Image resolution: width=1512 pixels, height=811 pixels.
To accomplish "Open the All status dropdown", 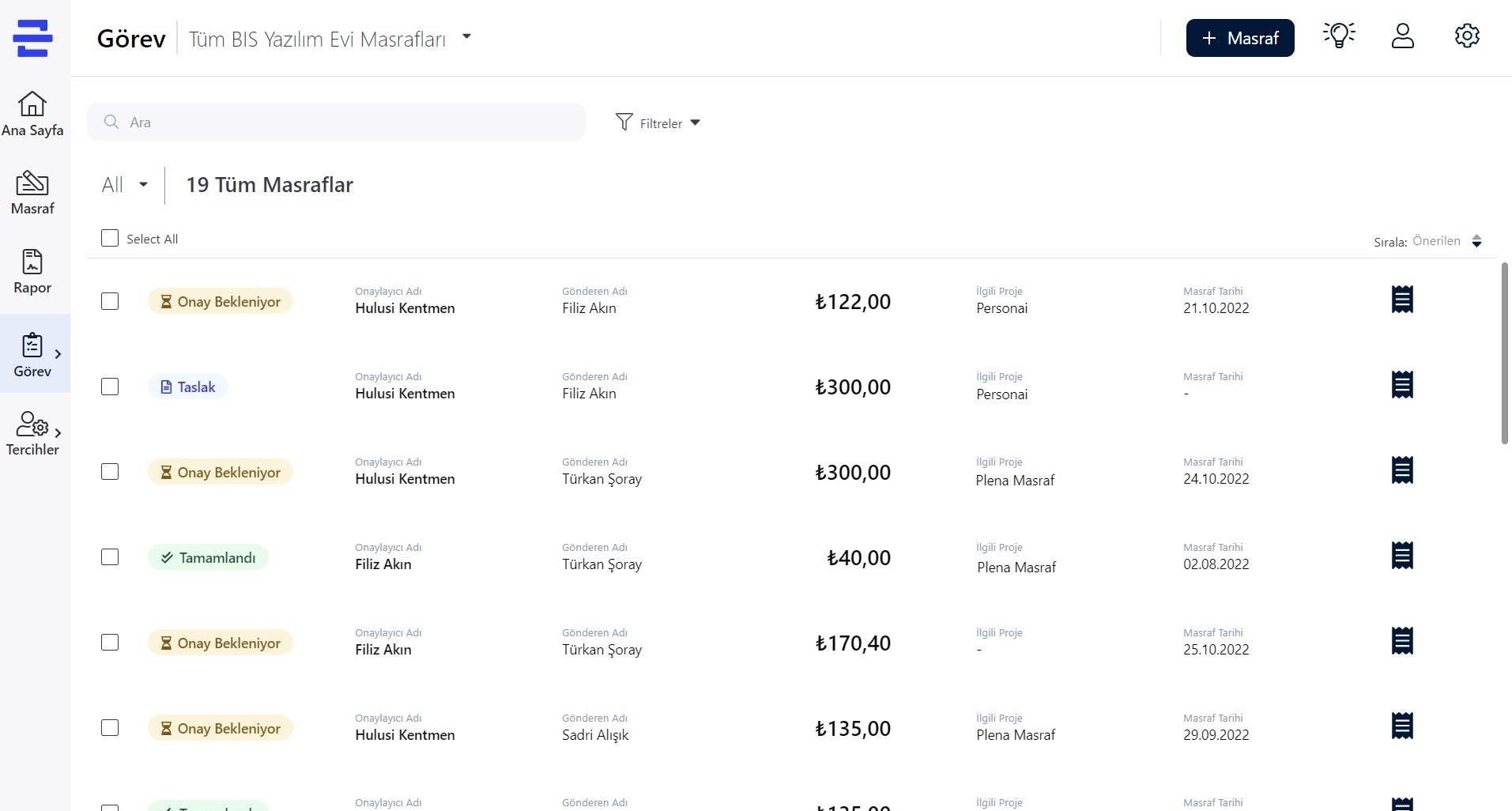I will (125, 185).
